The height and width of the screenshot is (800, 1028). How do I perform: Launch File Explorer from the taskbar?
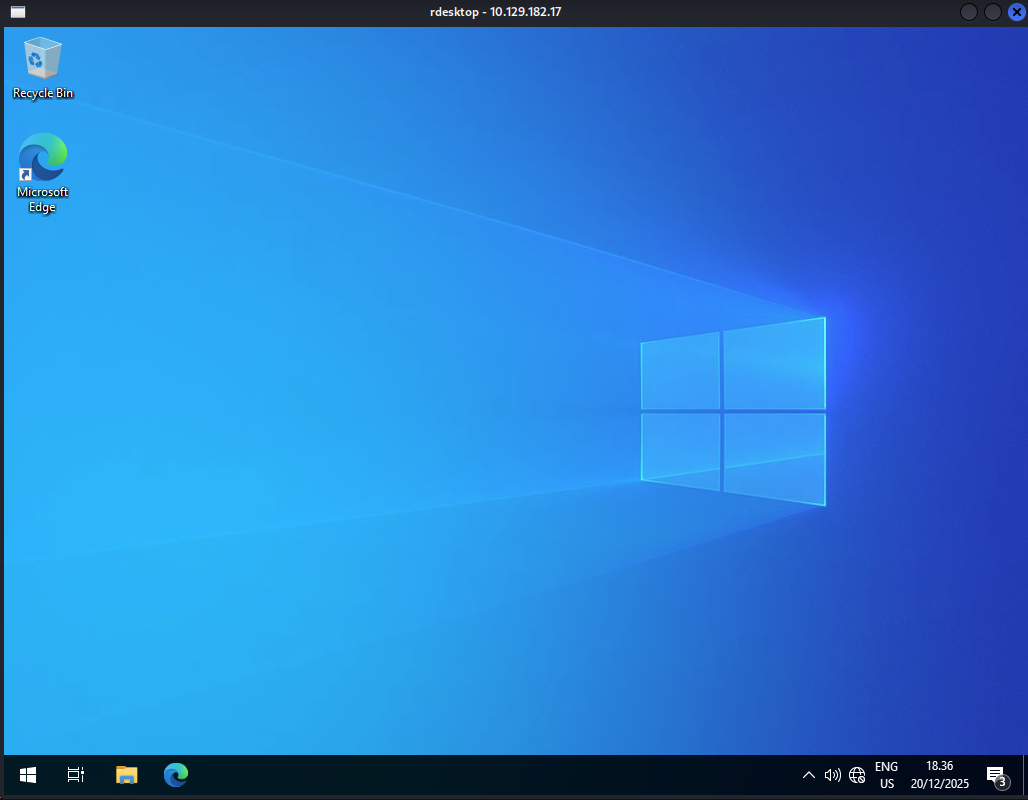coord(126,775)
